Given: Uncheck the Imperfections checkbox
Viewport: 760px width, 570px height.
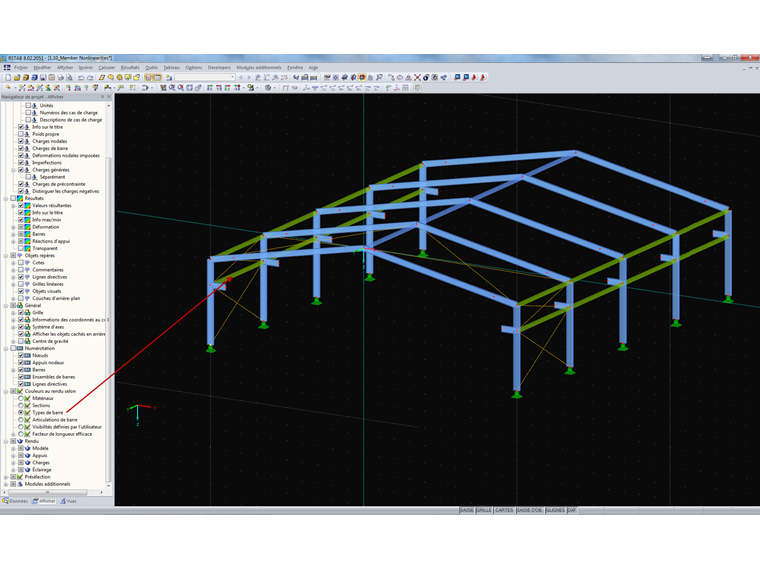Looking at the screenshot, I should coord(21,162).
